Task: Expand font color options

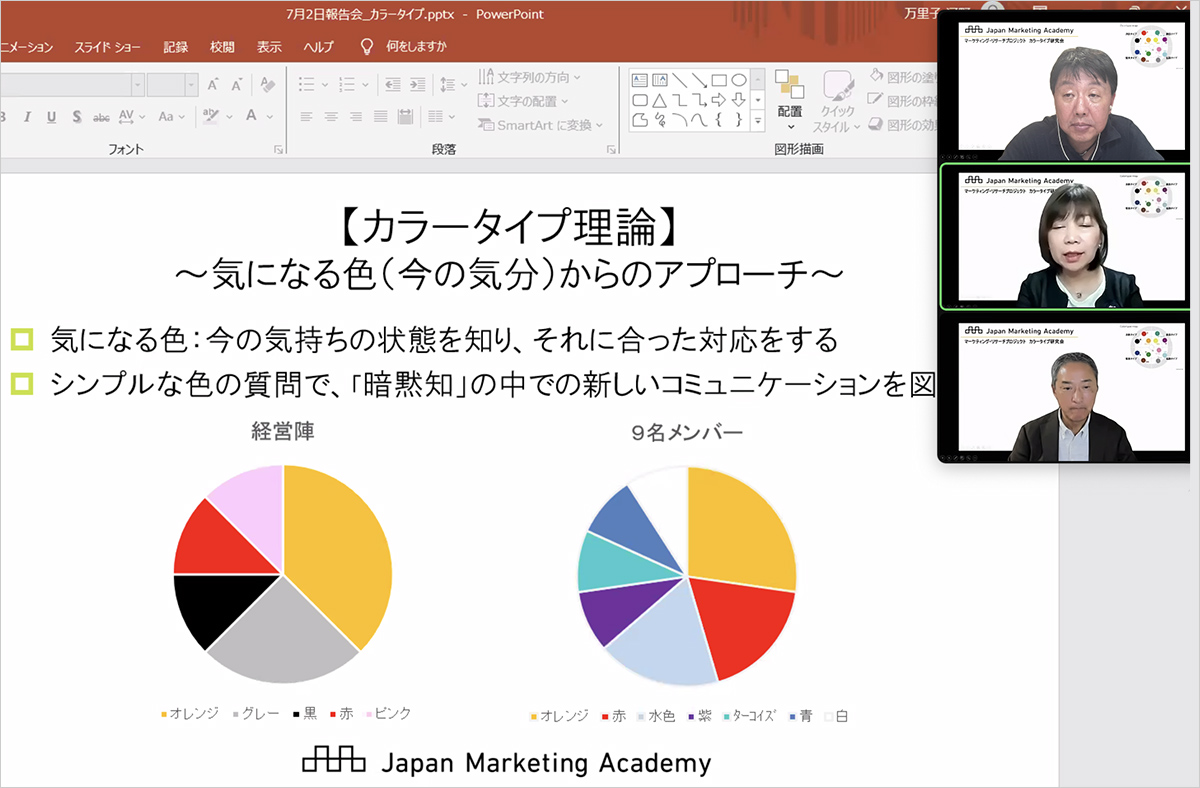Action: point(270,117)
